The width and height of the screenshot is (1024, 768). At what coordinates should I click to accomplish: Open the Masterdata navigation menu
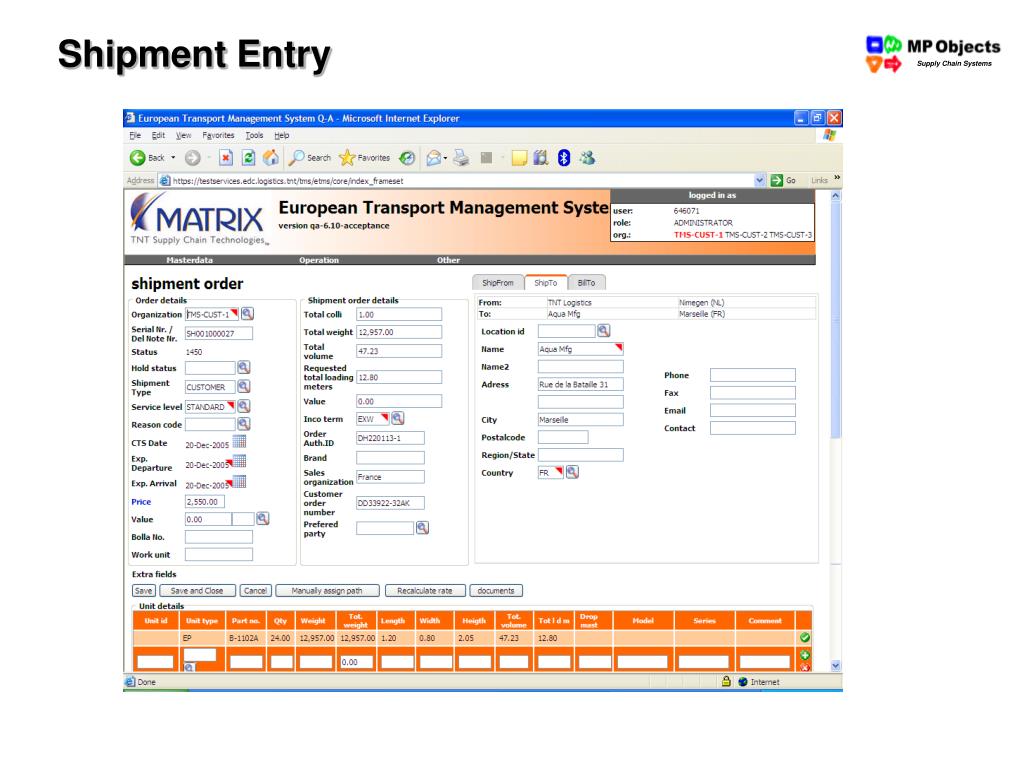189,260
